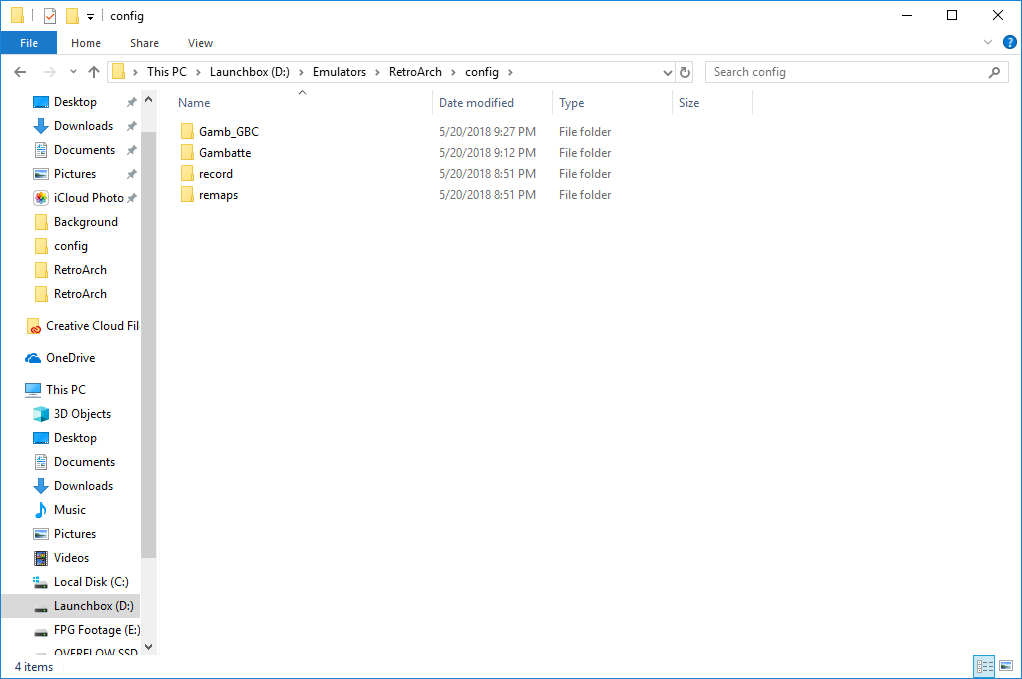
Task: Click Properties icon in quick access toolbar
Action: tap(50, 16)
